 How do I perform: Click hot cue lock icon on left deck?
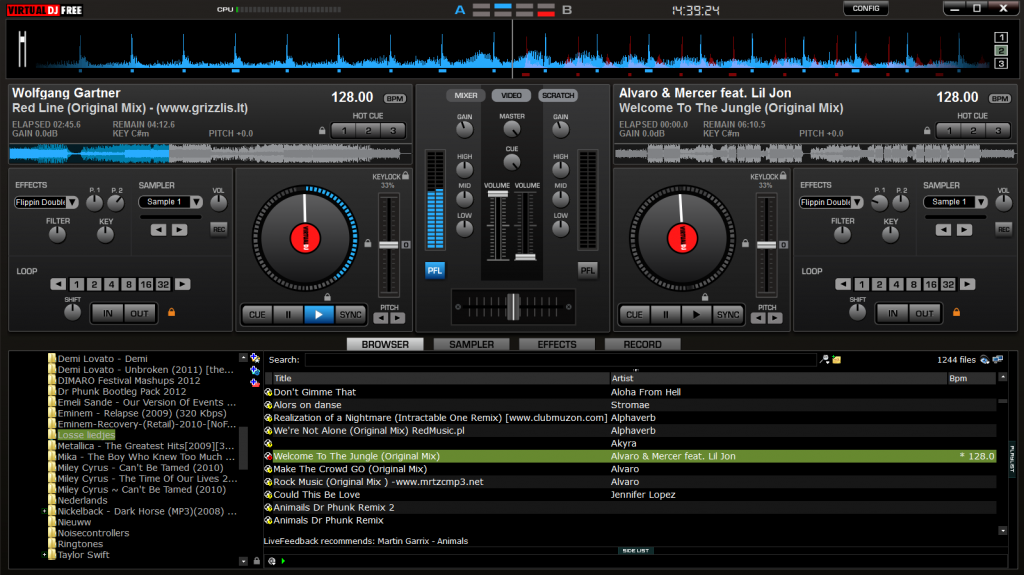(x=322, y=131)
